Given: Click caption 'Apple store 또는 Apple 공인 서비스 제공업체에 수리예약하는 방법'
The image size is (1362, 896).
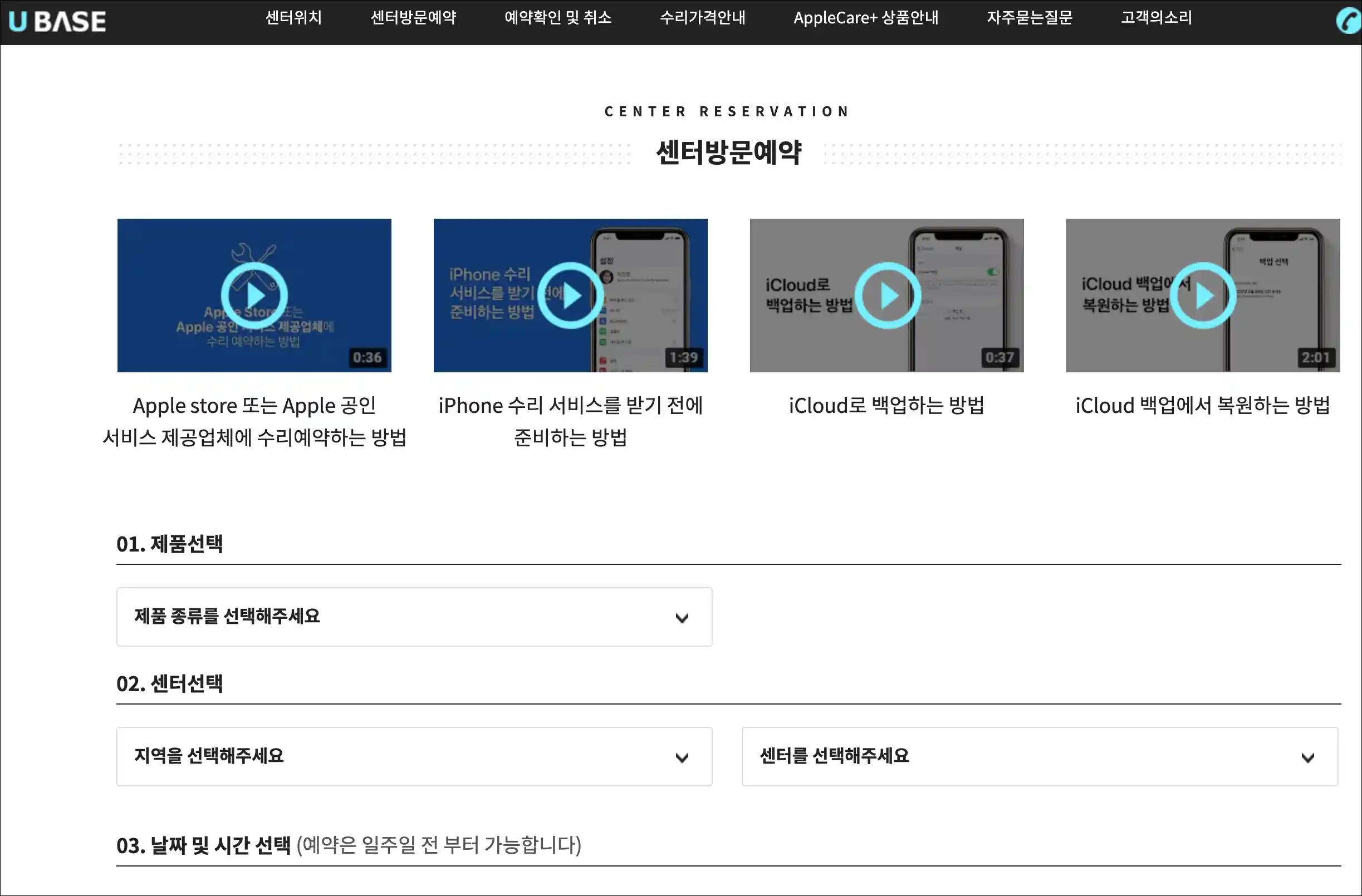Looking at the screenshot, I should click(254, 421).
